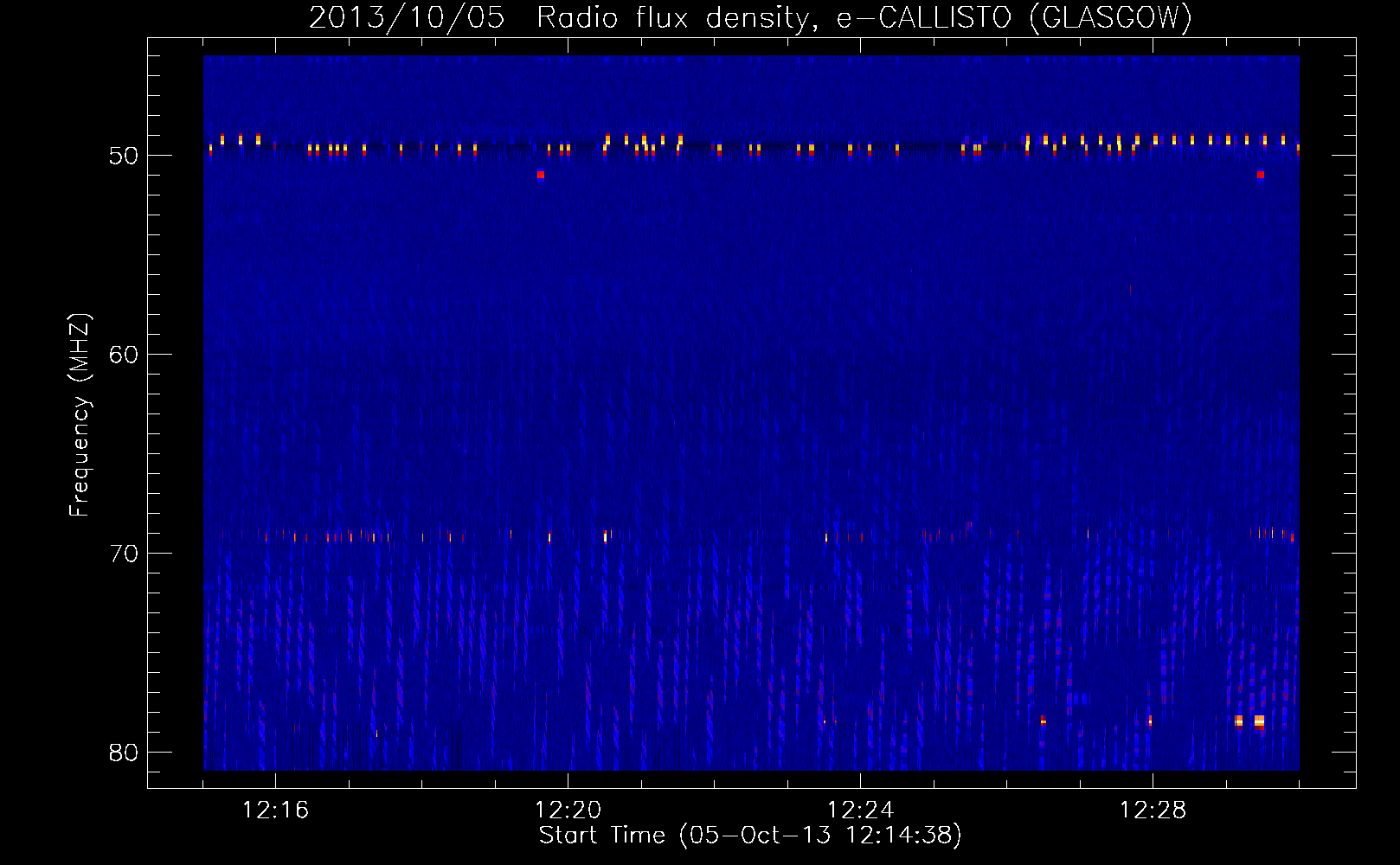Image resolution: width=1400 pixels, height=865 pixels.
Task: Click the 12:16 time tick label
Action: [275, 811]
